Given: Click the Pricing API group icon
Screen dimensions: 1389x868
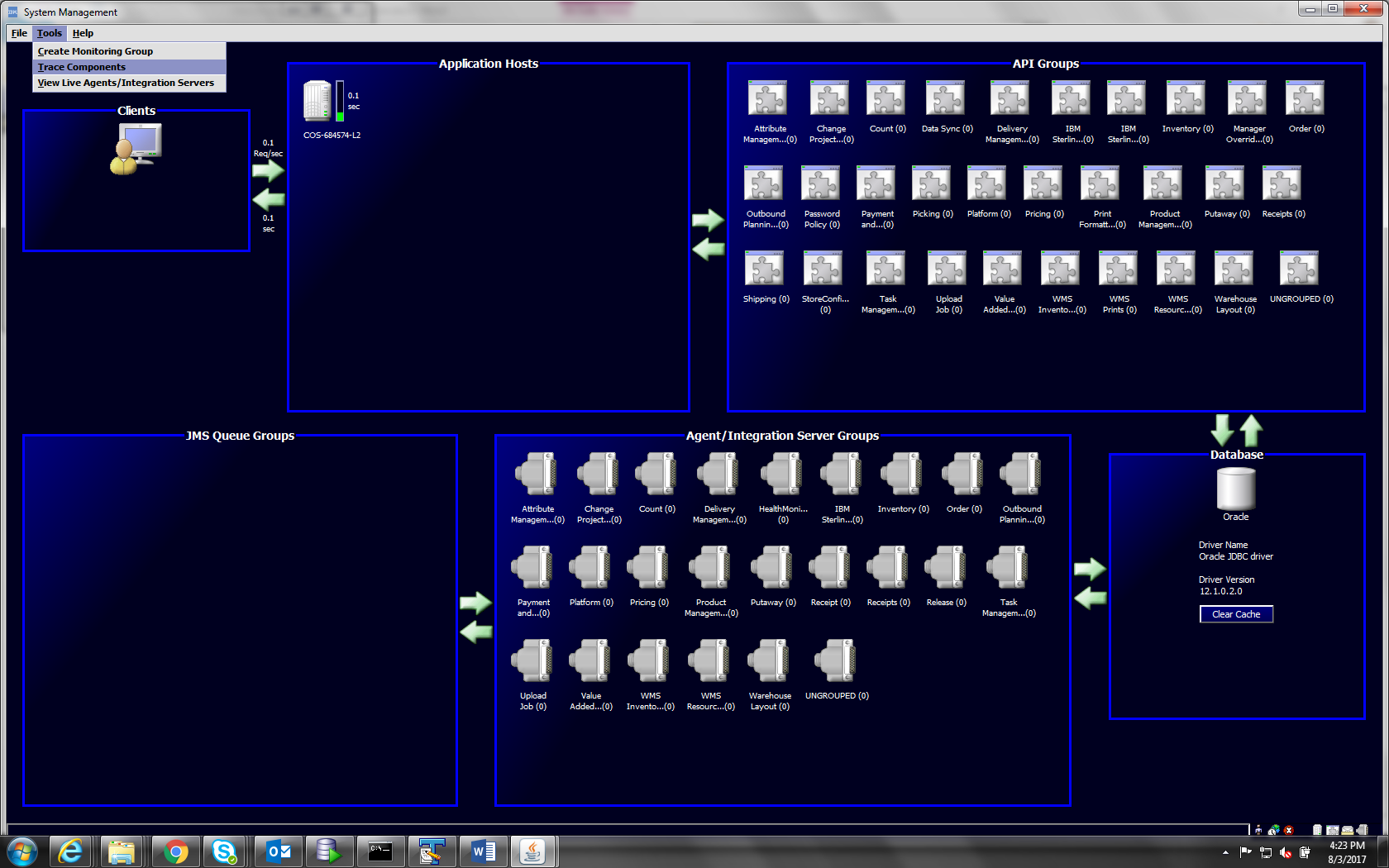Looking at the screenshot, I should pos(1043,184).
